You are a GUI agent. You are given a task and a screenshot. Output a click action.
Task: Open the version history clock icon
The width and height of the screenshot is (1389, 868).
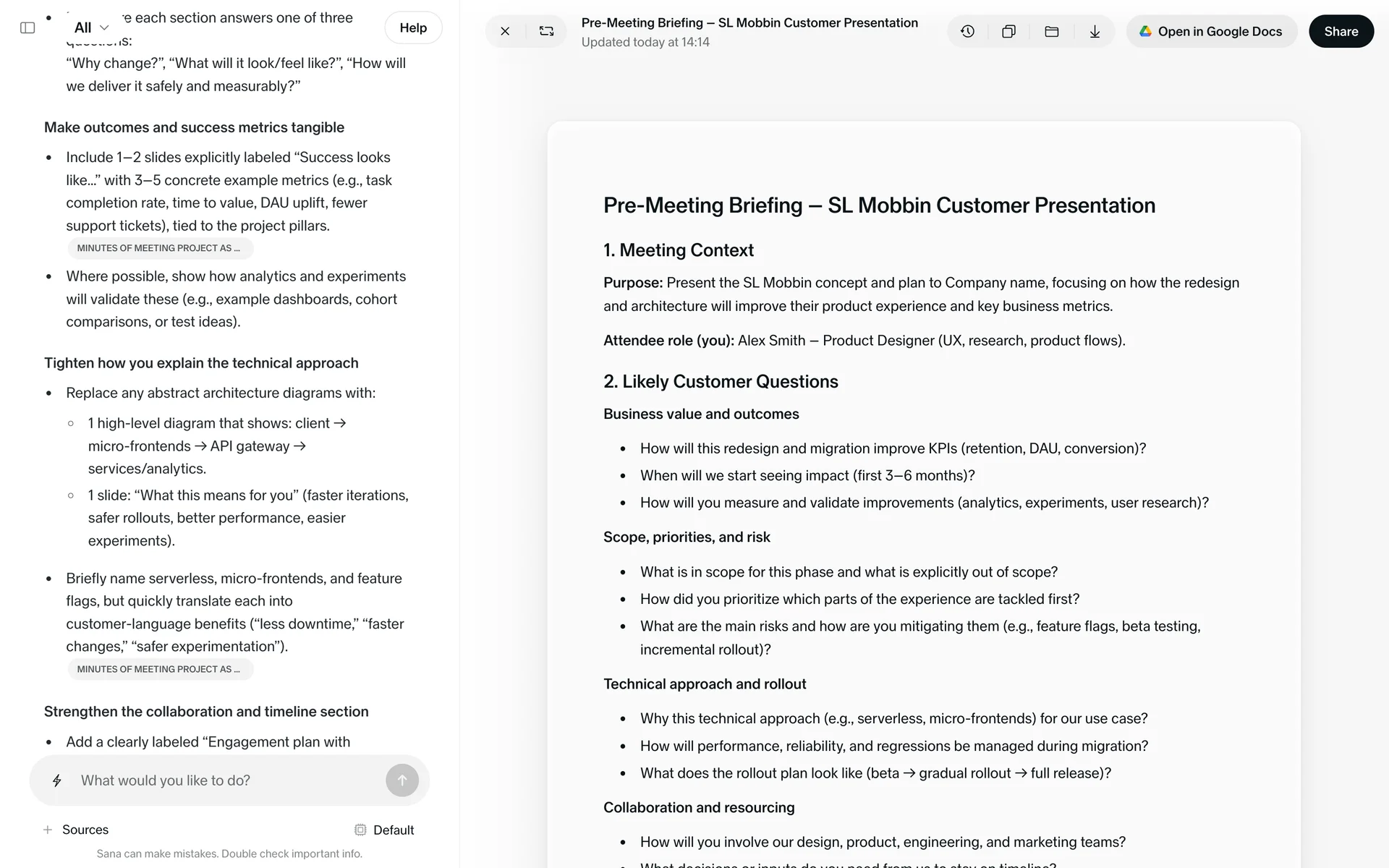point(967,31)
